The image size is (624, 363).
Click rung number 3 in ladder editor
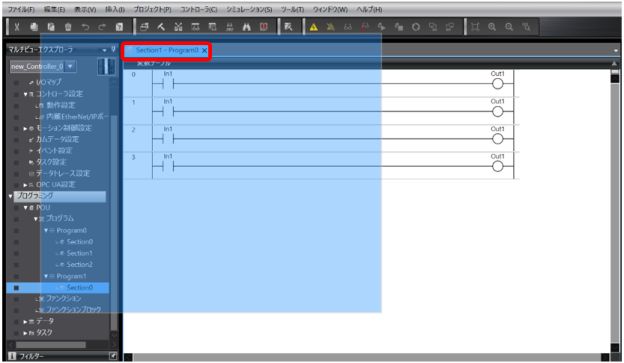tap(133, 157)
